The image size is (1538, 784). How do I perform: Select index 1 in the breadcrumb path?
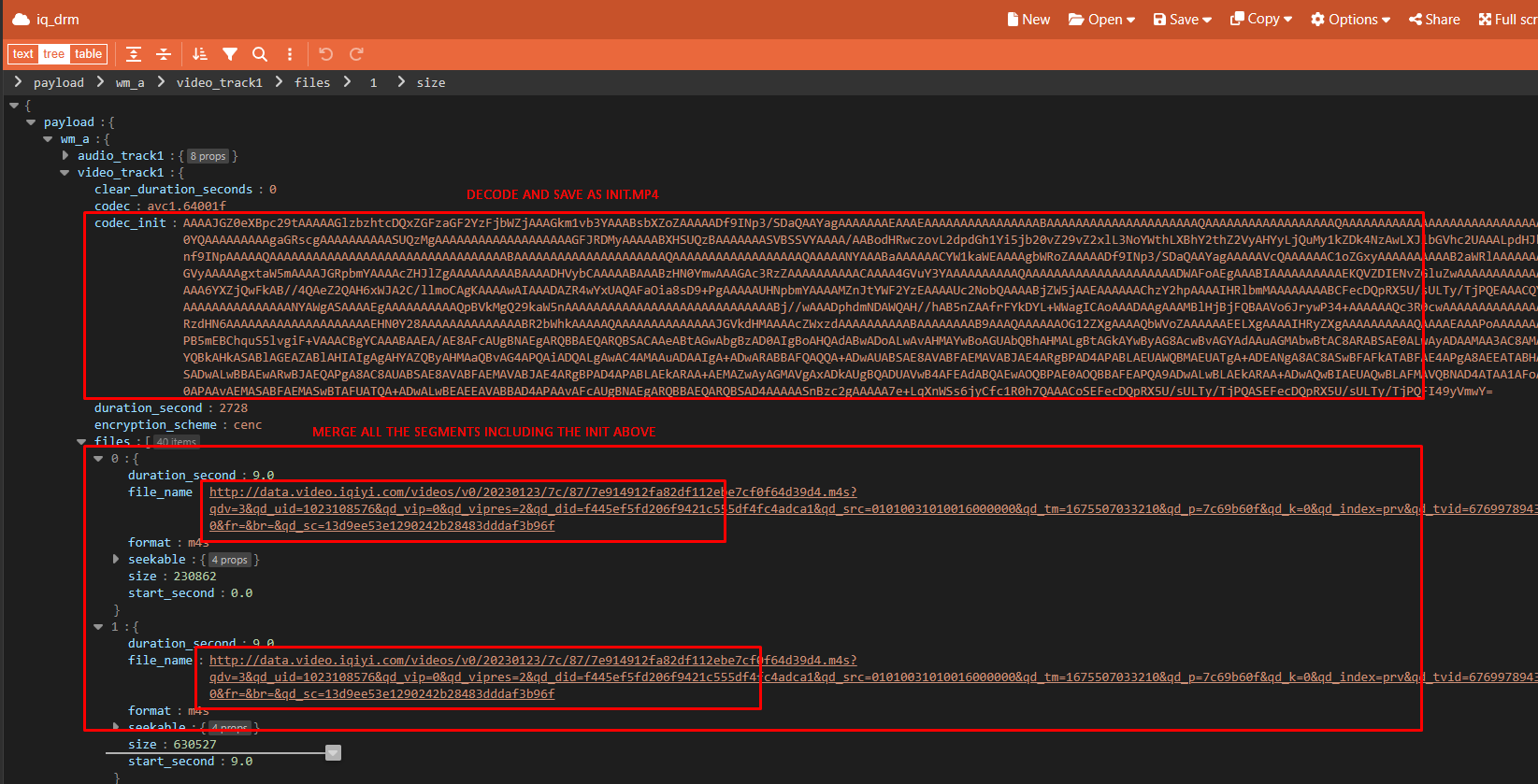point(373,82)
